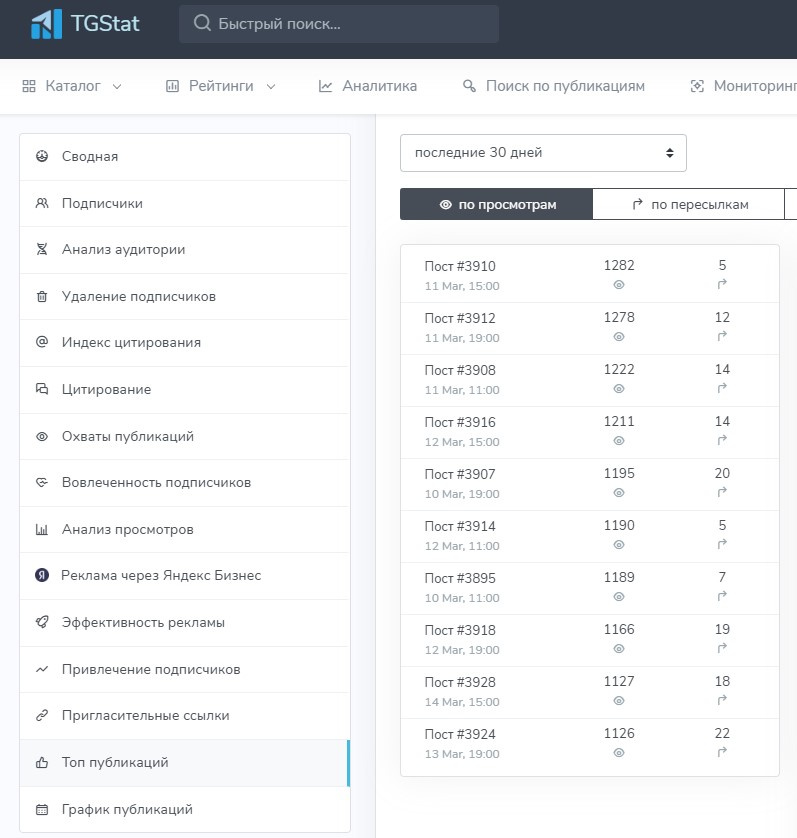Open the последние 30 дней period dropdown

click(543, 153)
